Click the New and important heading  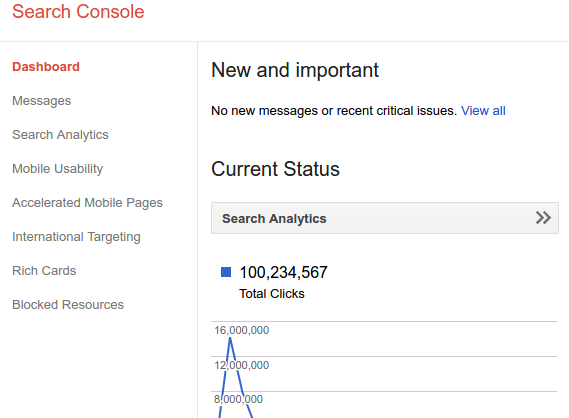coord(295,70)
